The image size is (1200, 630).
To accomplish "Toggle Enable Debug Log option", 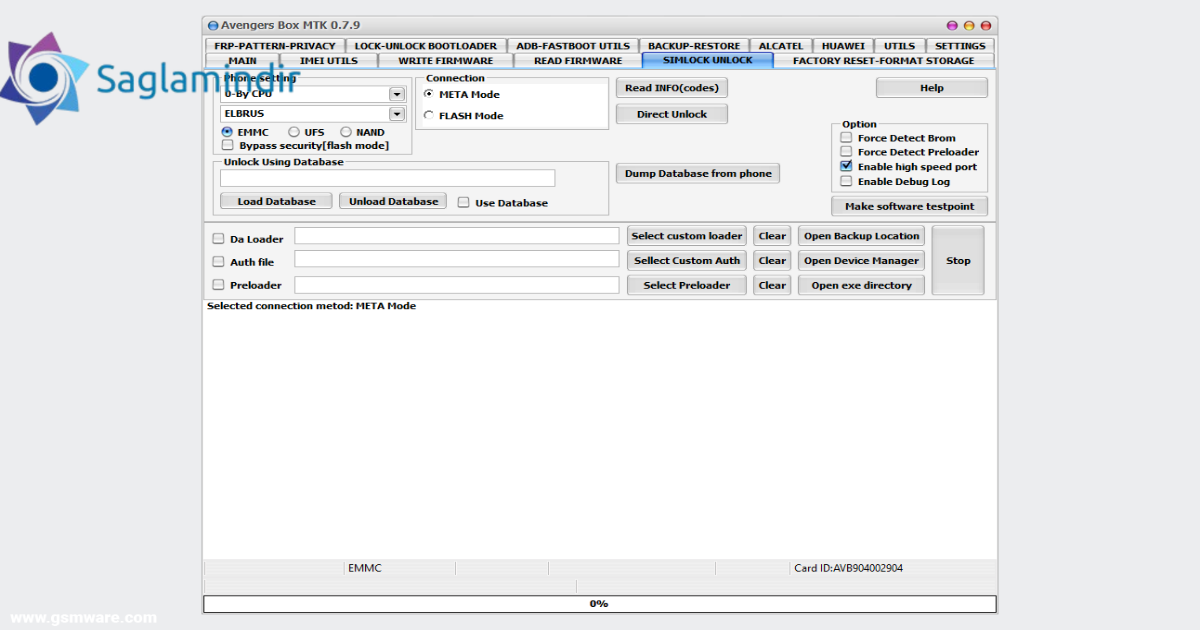I will point(847,182).
